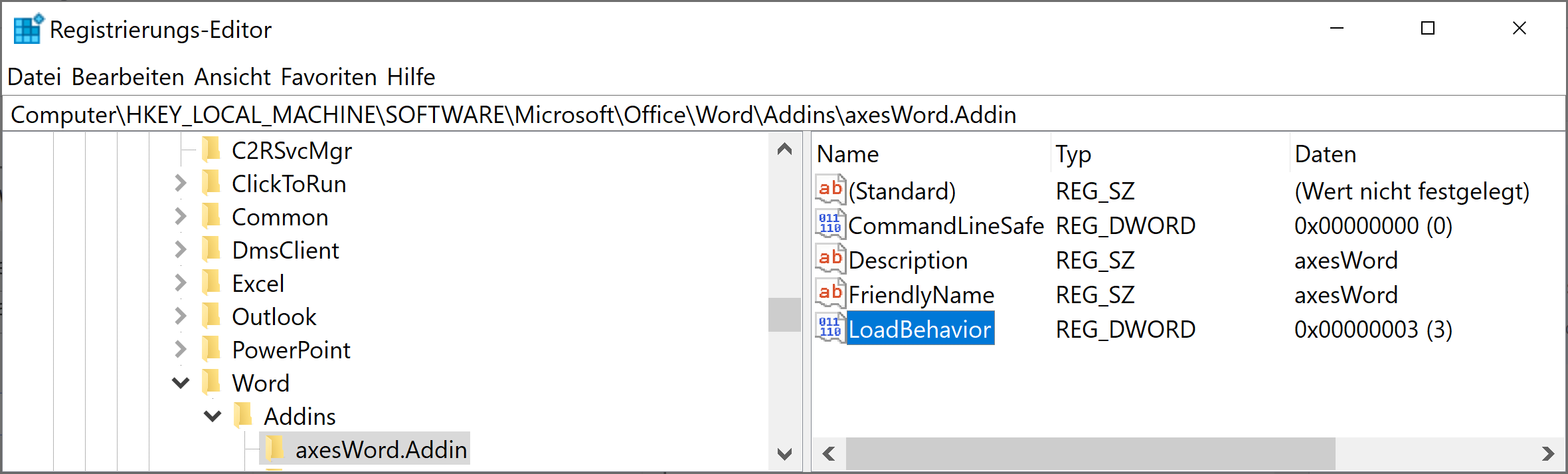Select the Excel tree key
Image resolution: width=1568 pixels, height=474 pixels.
point(258,284)
